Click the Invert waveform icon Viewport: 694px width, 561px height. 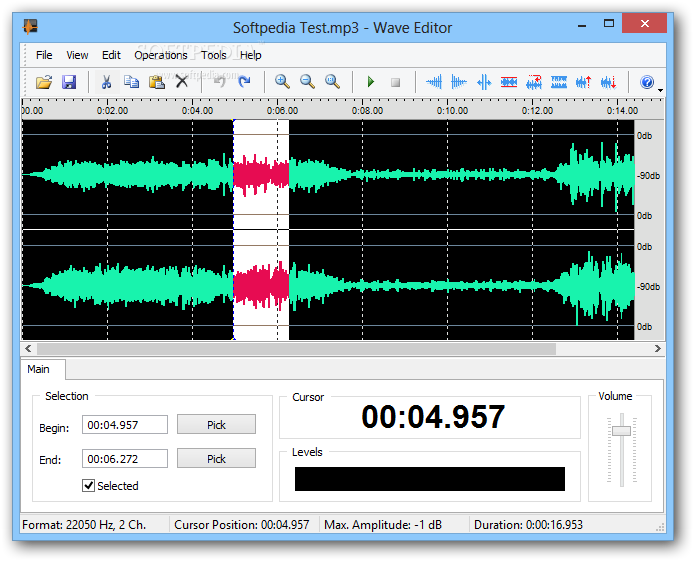point(559,82)
